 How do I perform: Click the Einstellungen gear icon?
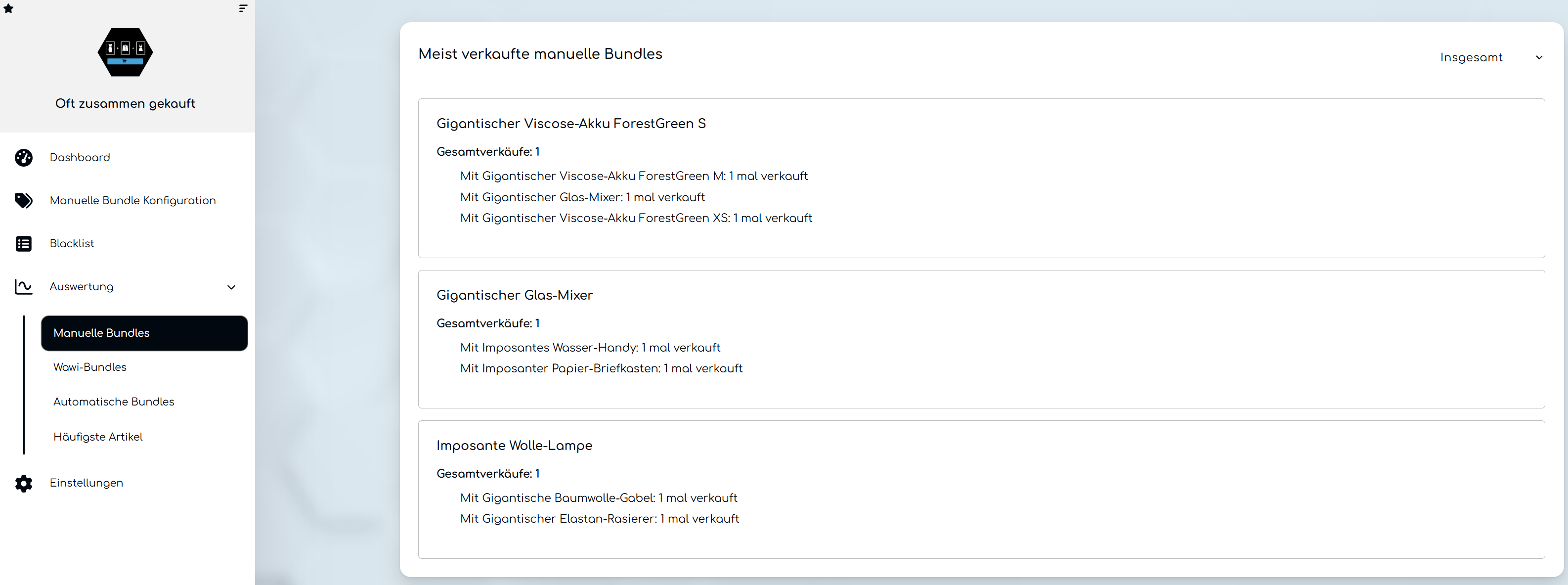point(24,483)
